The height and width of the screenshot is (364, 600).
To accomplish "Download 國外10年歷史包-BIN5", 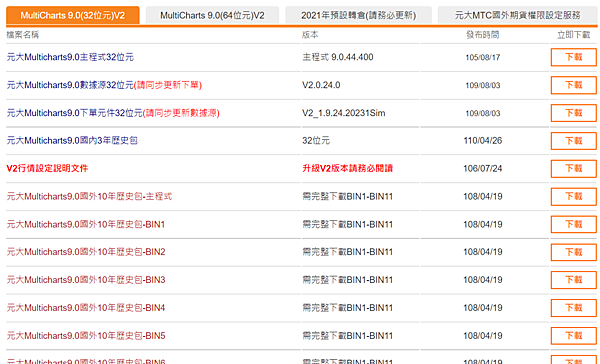I will click(574, 336).
